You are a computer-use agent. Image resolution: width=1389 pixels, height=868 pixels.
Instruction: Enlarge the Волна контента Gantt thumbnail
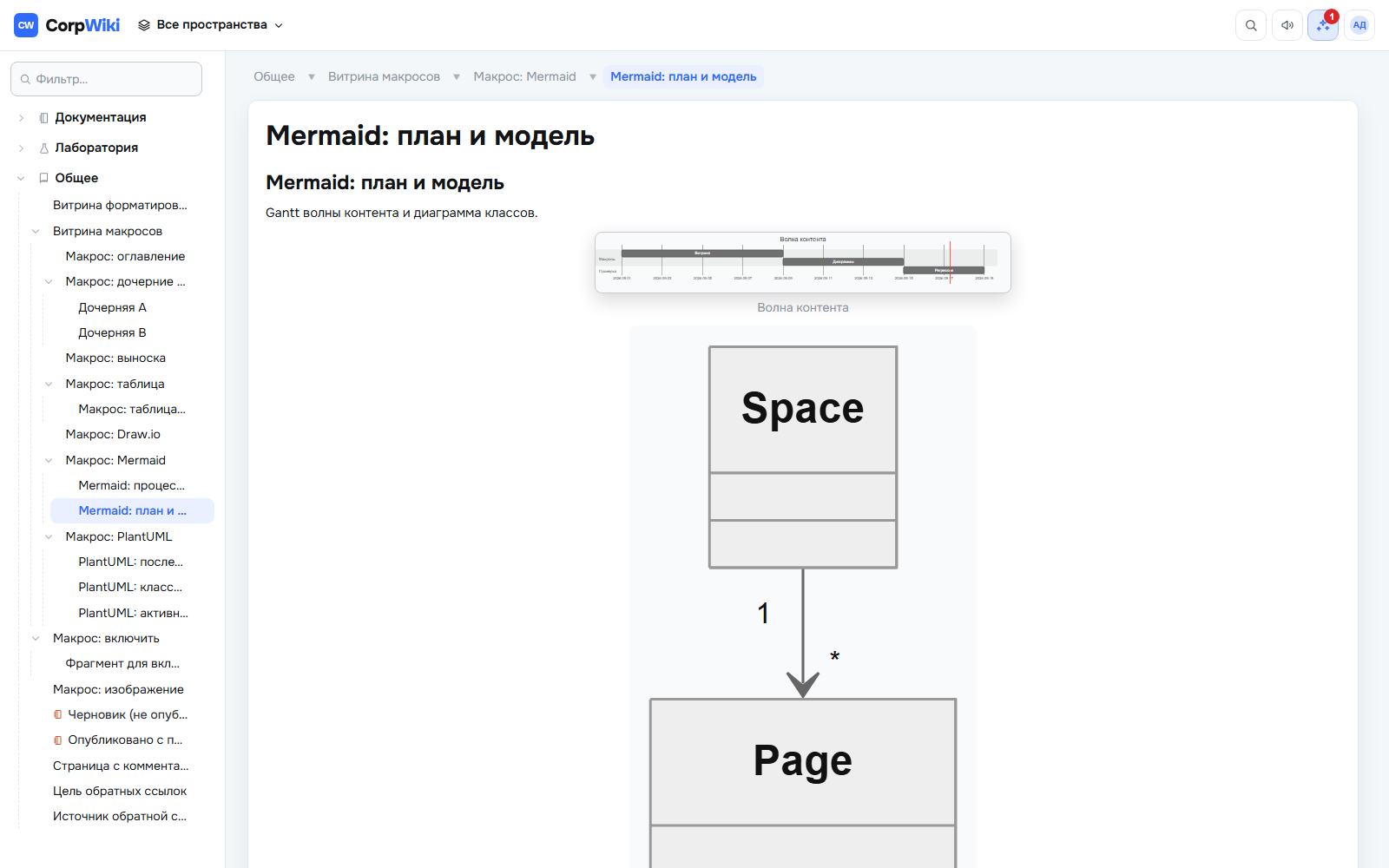point(803,262)
